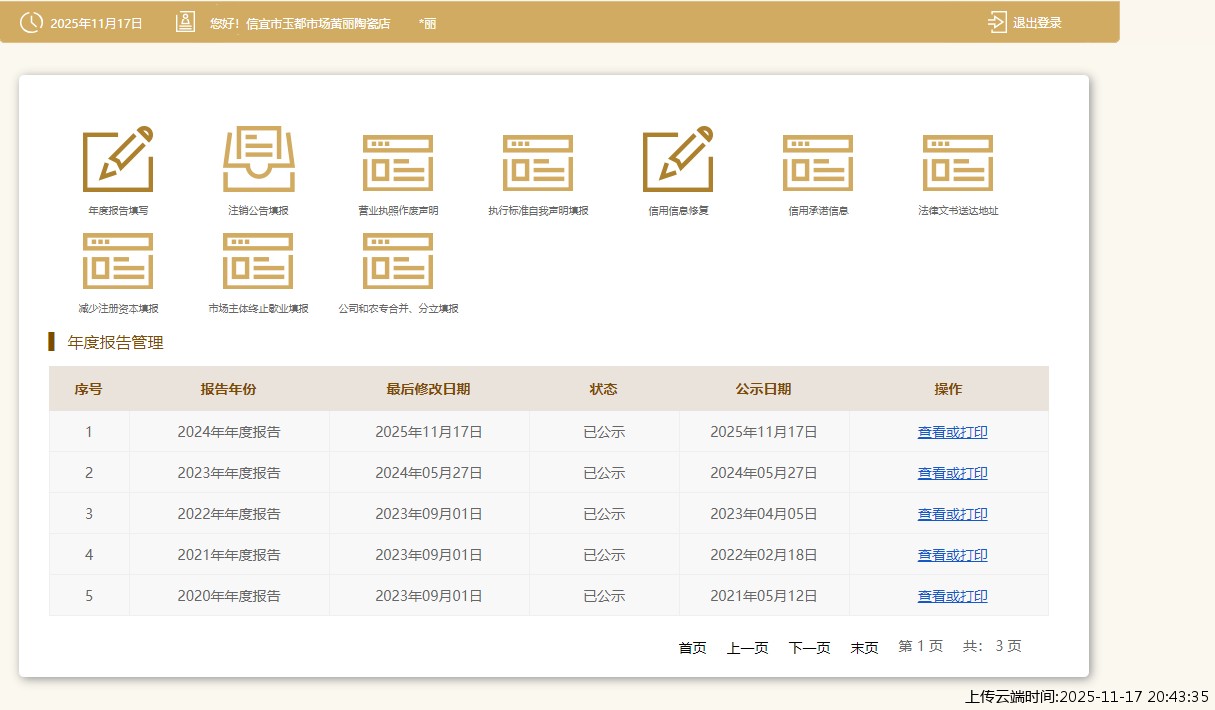Open 信用信息修复 icon

point(678,160)
